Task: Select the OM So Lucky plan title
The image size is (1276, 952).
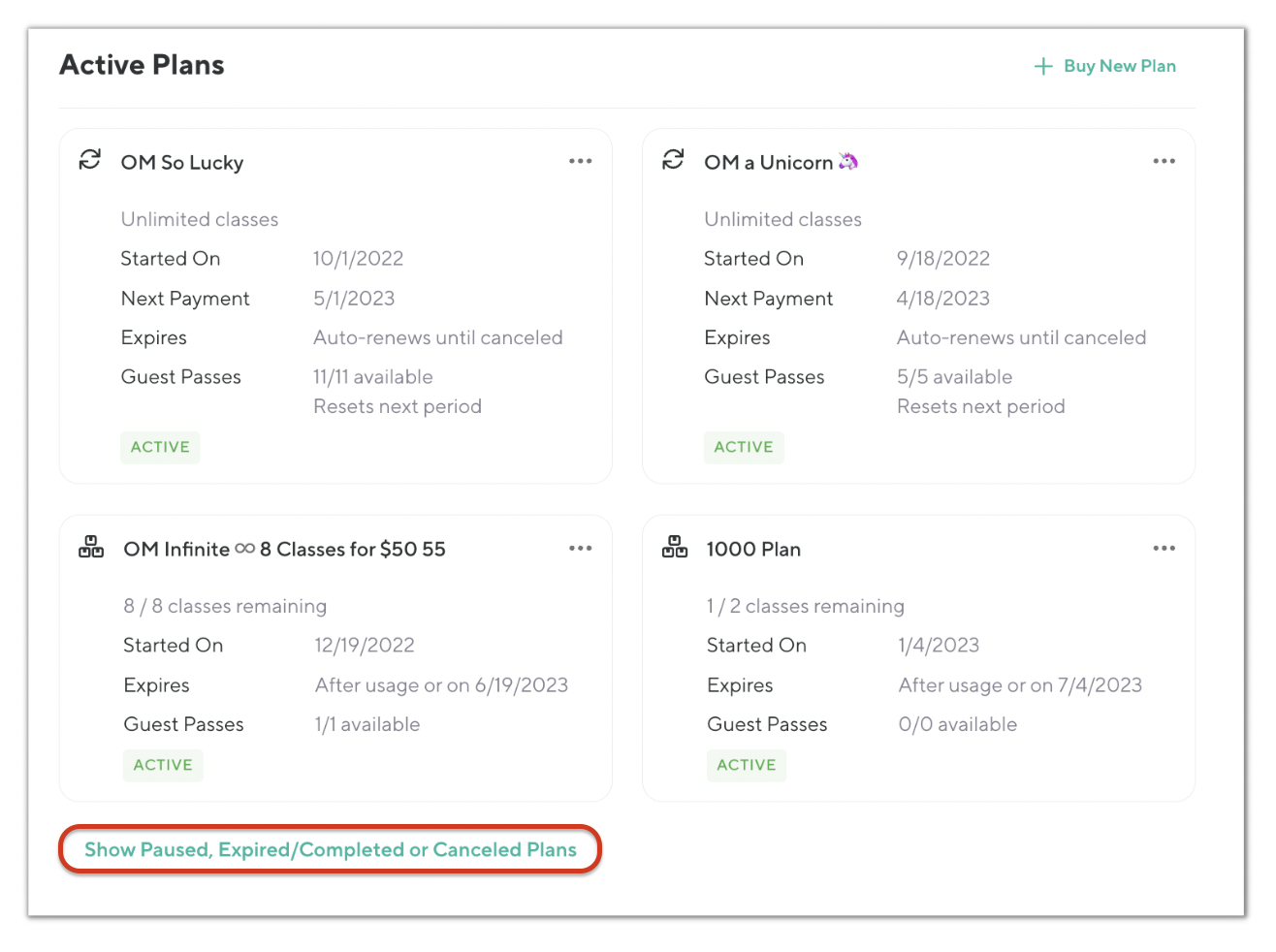Action: 182,163
